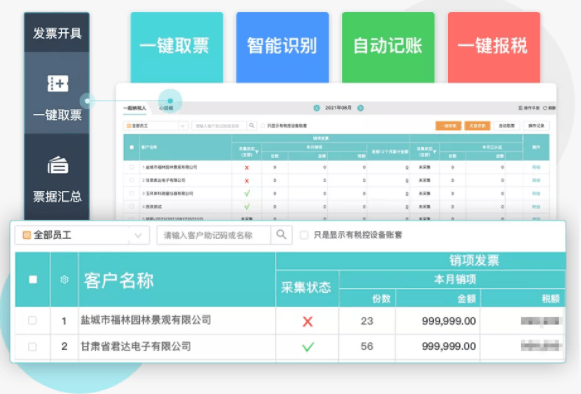Open operation link for background row 4
Viewport: 581px width, 394px height.
[536, 206]
